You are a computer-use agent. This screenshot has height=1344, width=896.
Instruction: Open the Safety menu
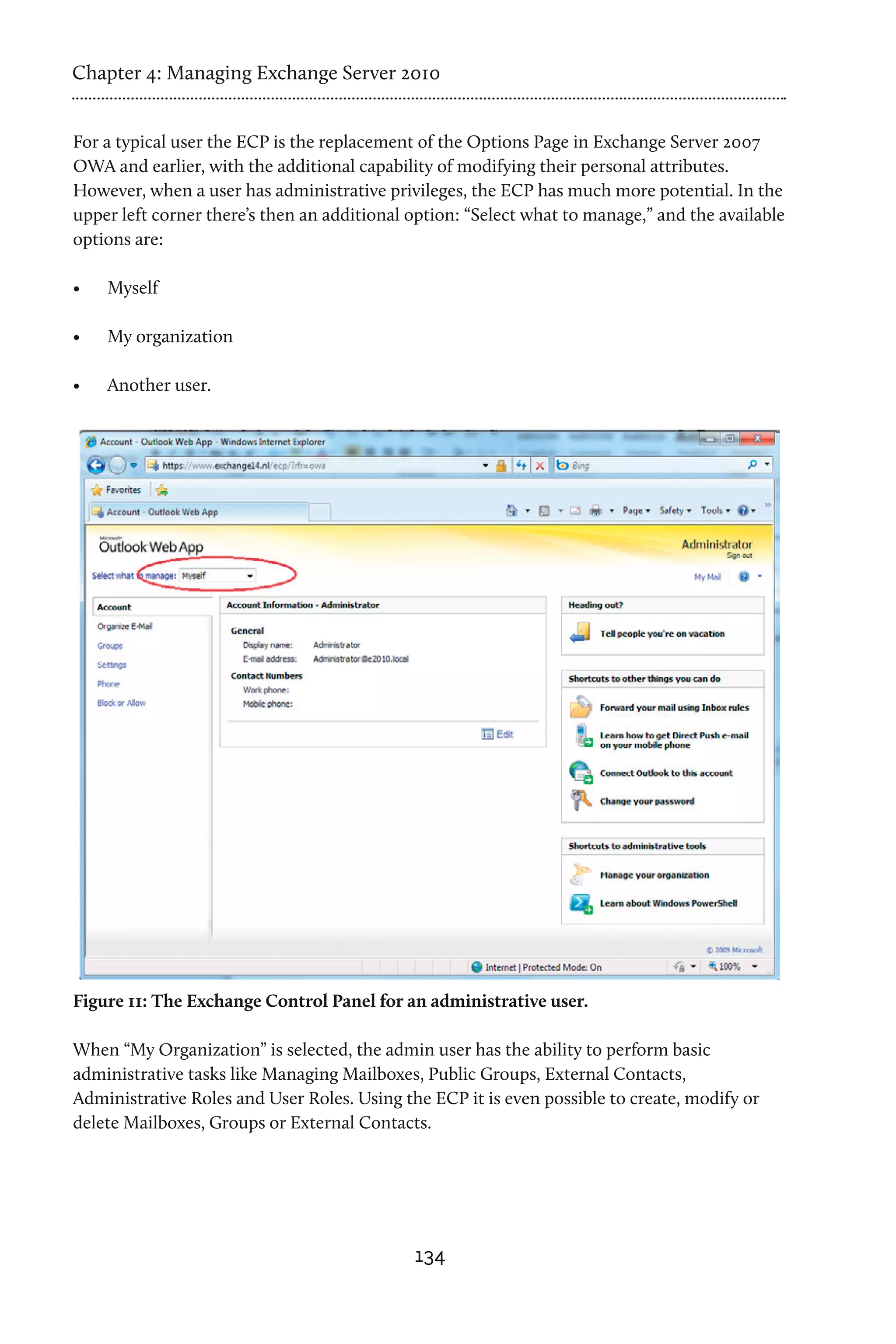[x=675, y=511]
